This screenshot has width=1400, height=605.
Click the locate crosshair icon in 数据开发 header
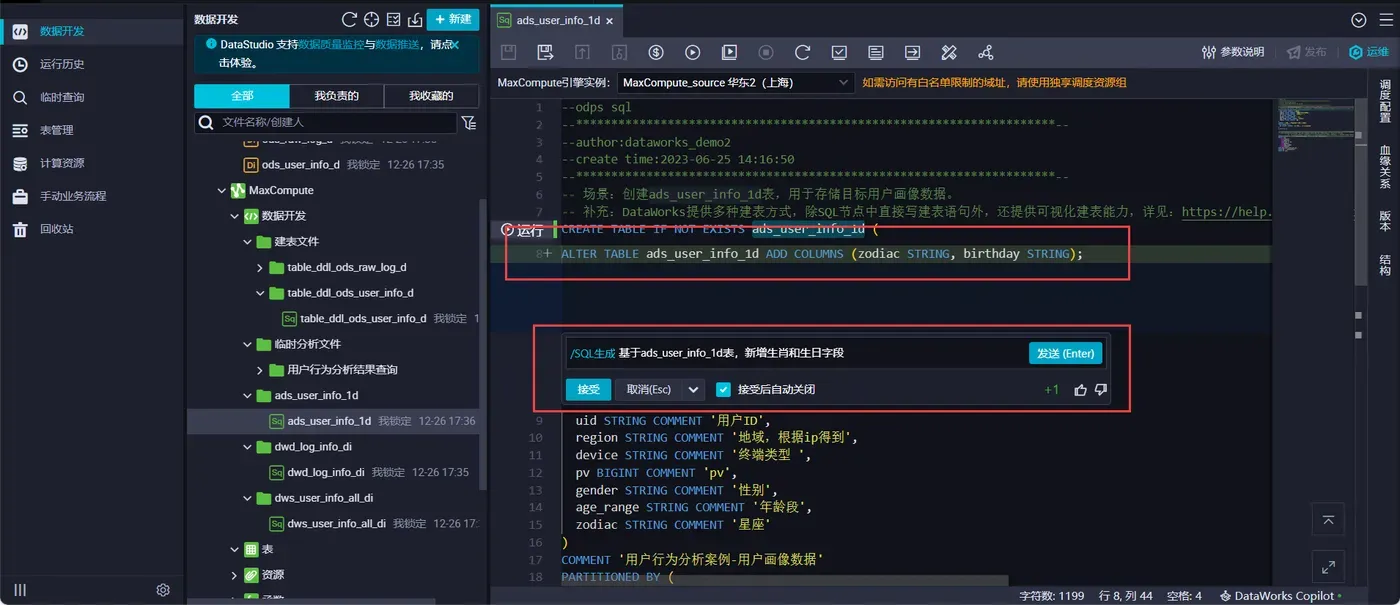(x=371, y=19)
